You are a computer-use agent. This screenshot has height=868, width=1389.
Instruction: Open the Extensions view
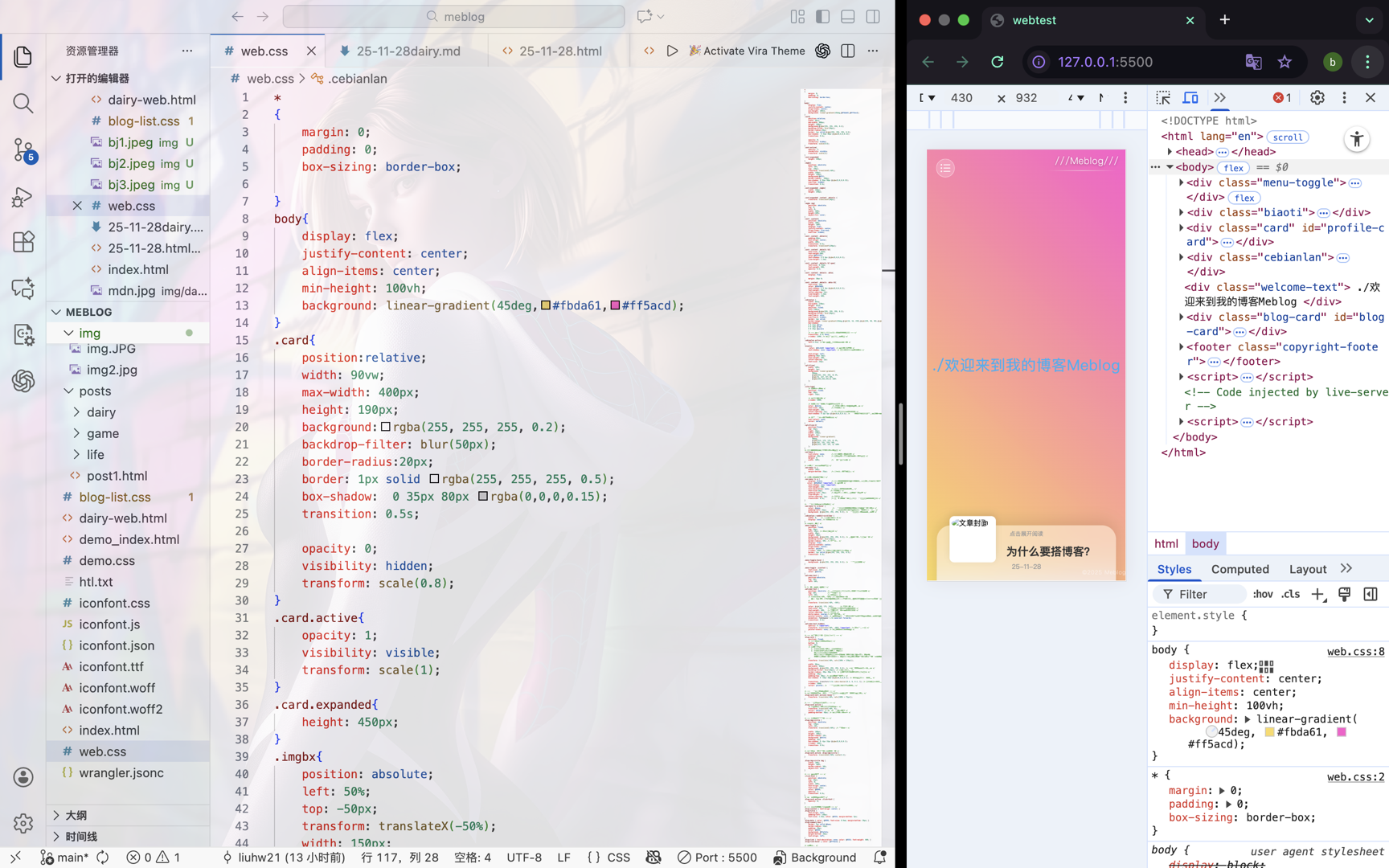coord(23,242)
